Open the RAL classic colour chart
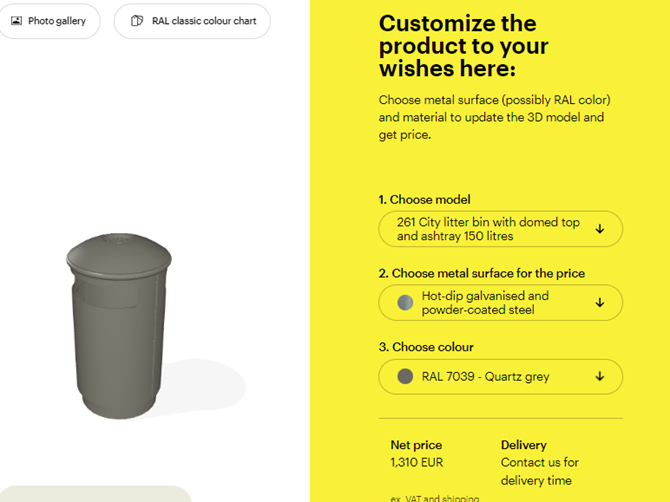The image size is (670, 502). click(192, 21)
